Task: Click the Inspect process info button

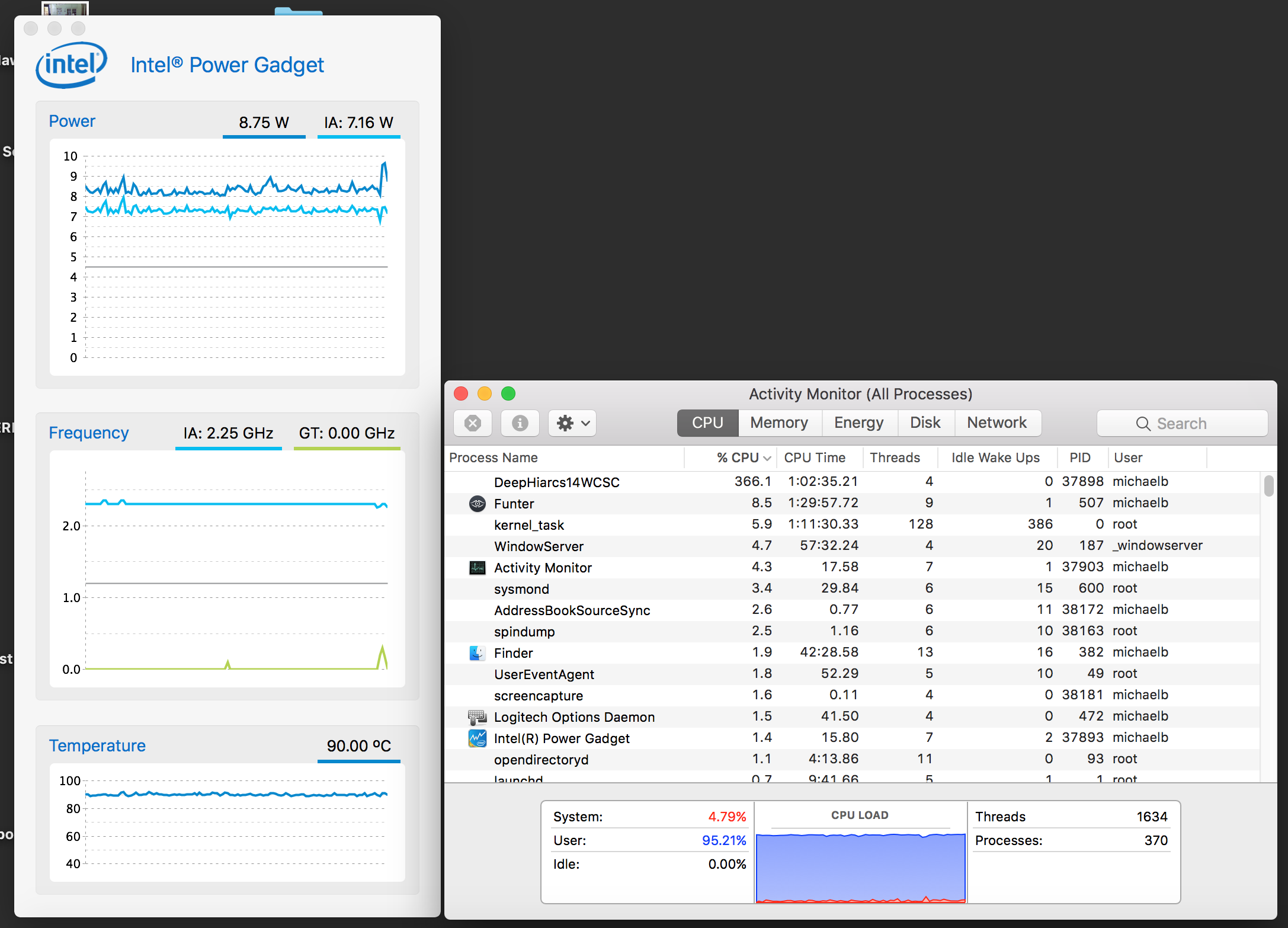Action: (520, 423)
